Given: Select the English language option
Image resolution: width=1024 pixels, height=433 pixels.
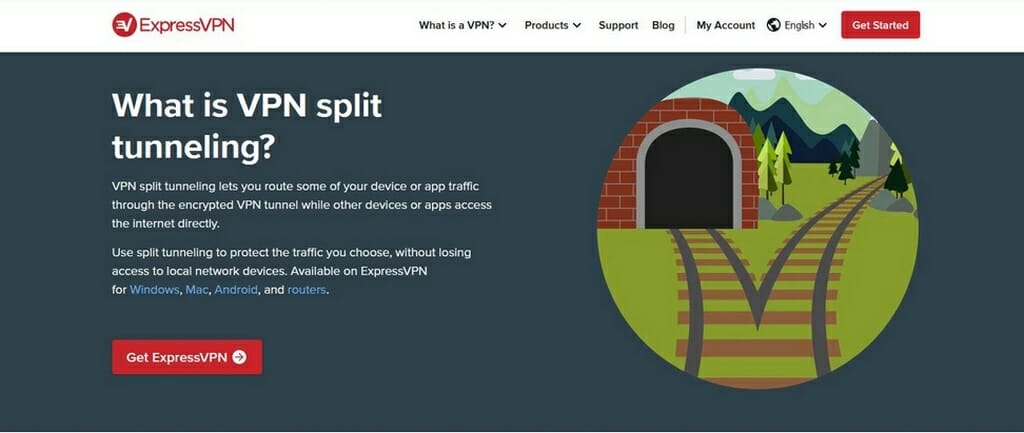Looking at the screenshot, I should click(799, 25).
